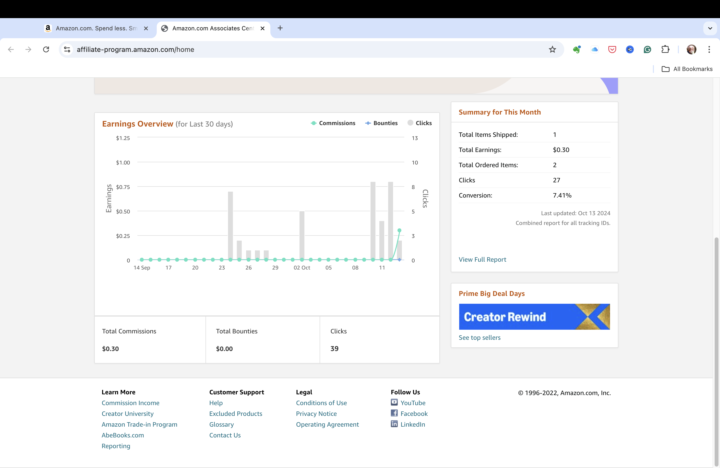Open the Grammarly extension icon
Viewport: 720px width, 468px height.
click(647, 50)
